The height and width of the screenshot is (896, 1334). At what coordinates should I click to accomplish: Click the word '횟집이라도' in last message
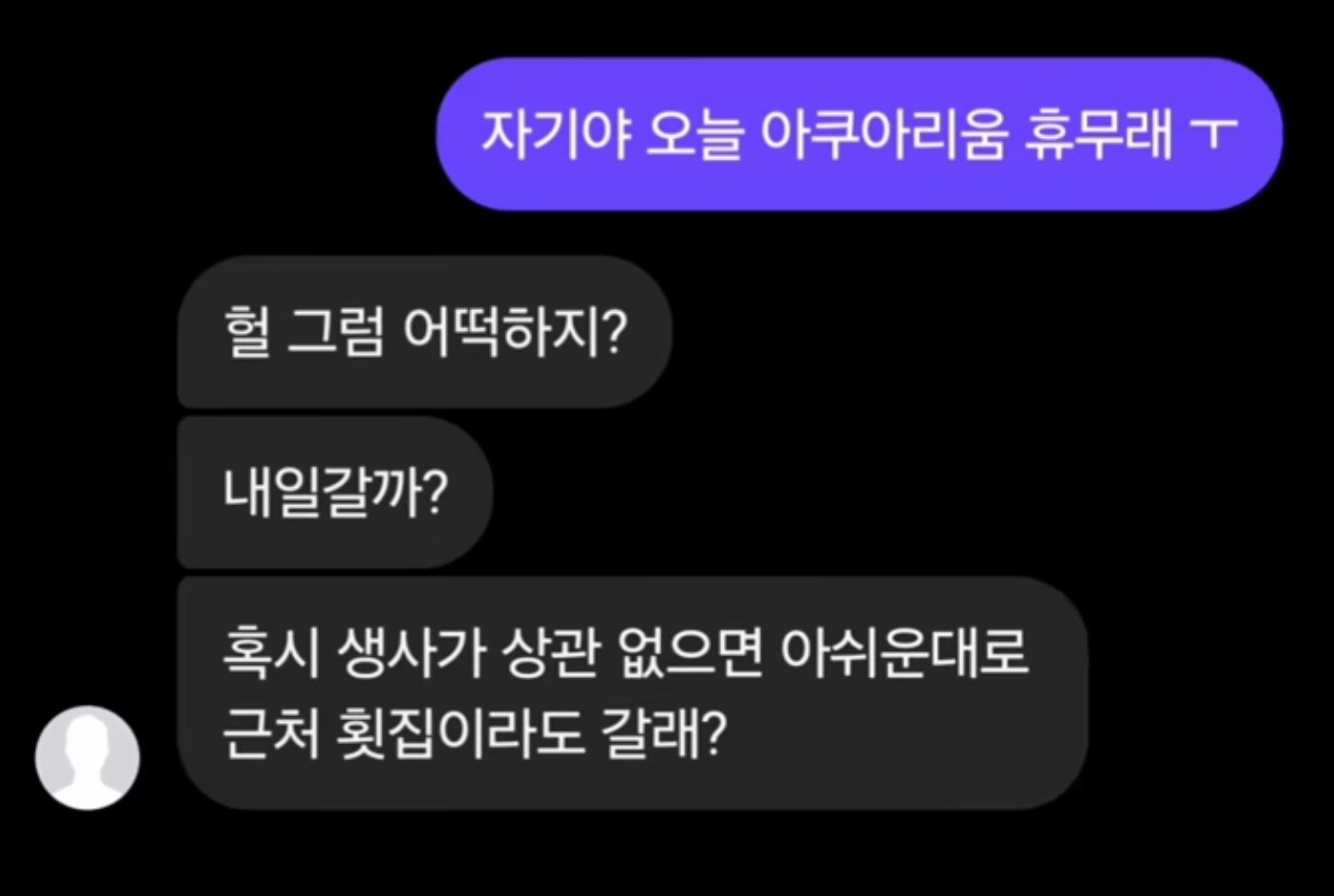(x=461, y=734)
